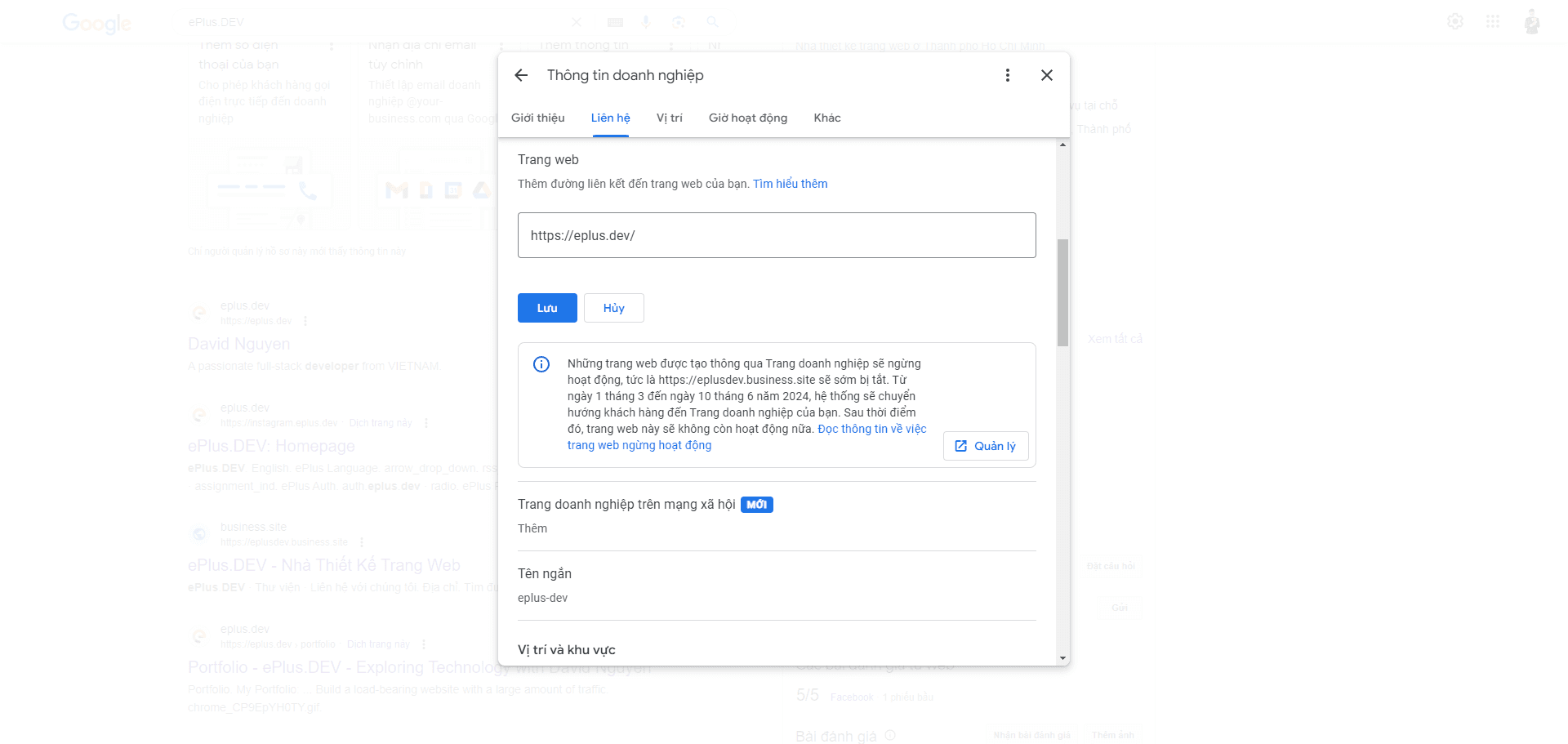Go back using the dialog's left arrow
Image resolution: width=1568 pixels, height=744 pixels.
521,75
